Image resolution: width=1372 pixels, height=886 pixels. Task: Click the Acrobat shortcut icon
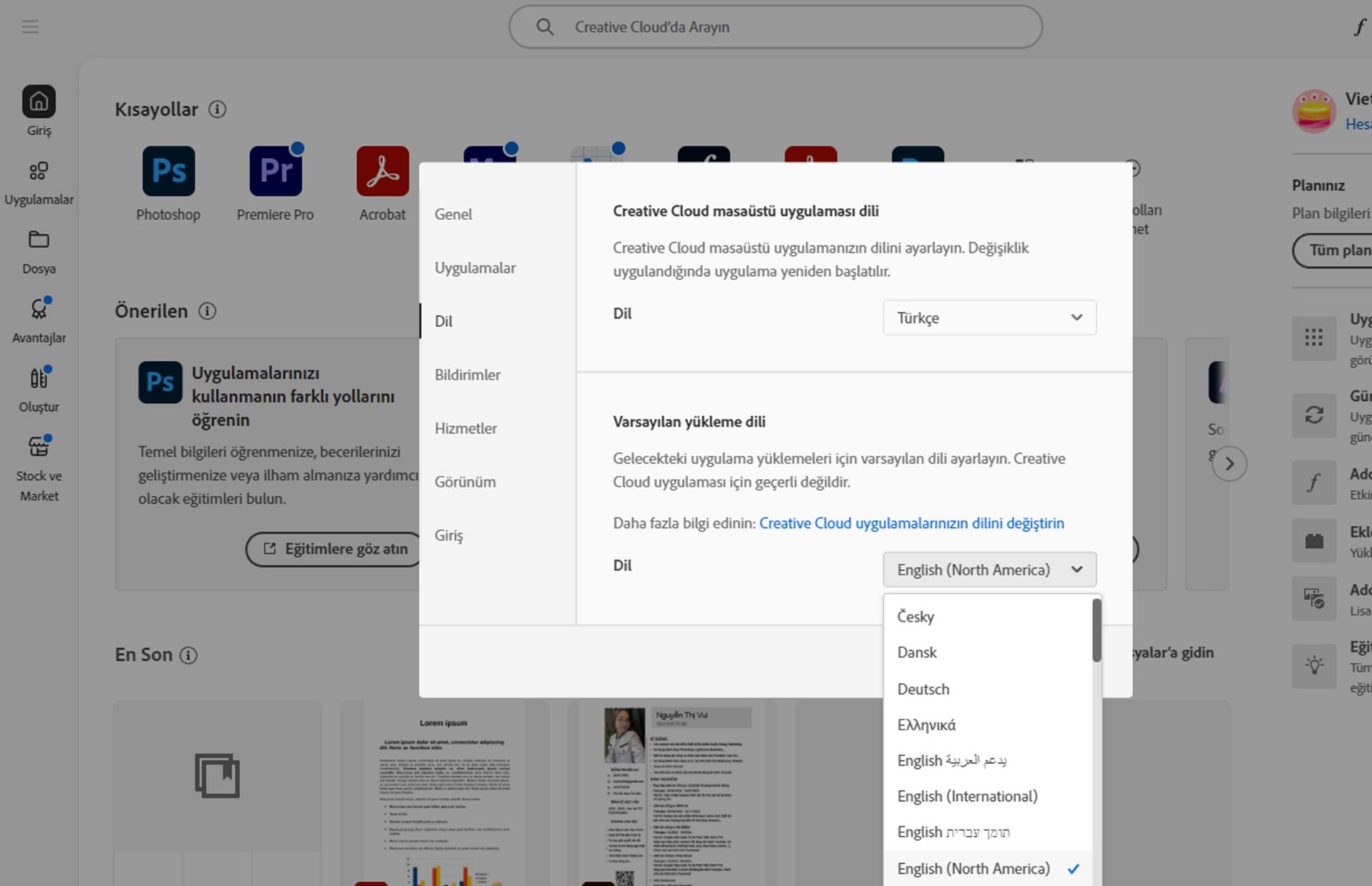click(x=382, y=171)
